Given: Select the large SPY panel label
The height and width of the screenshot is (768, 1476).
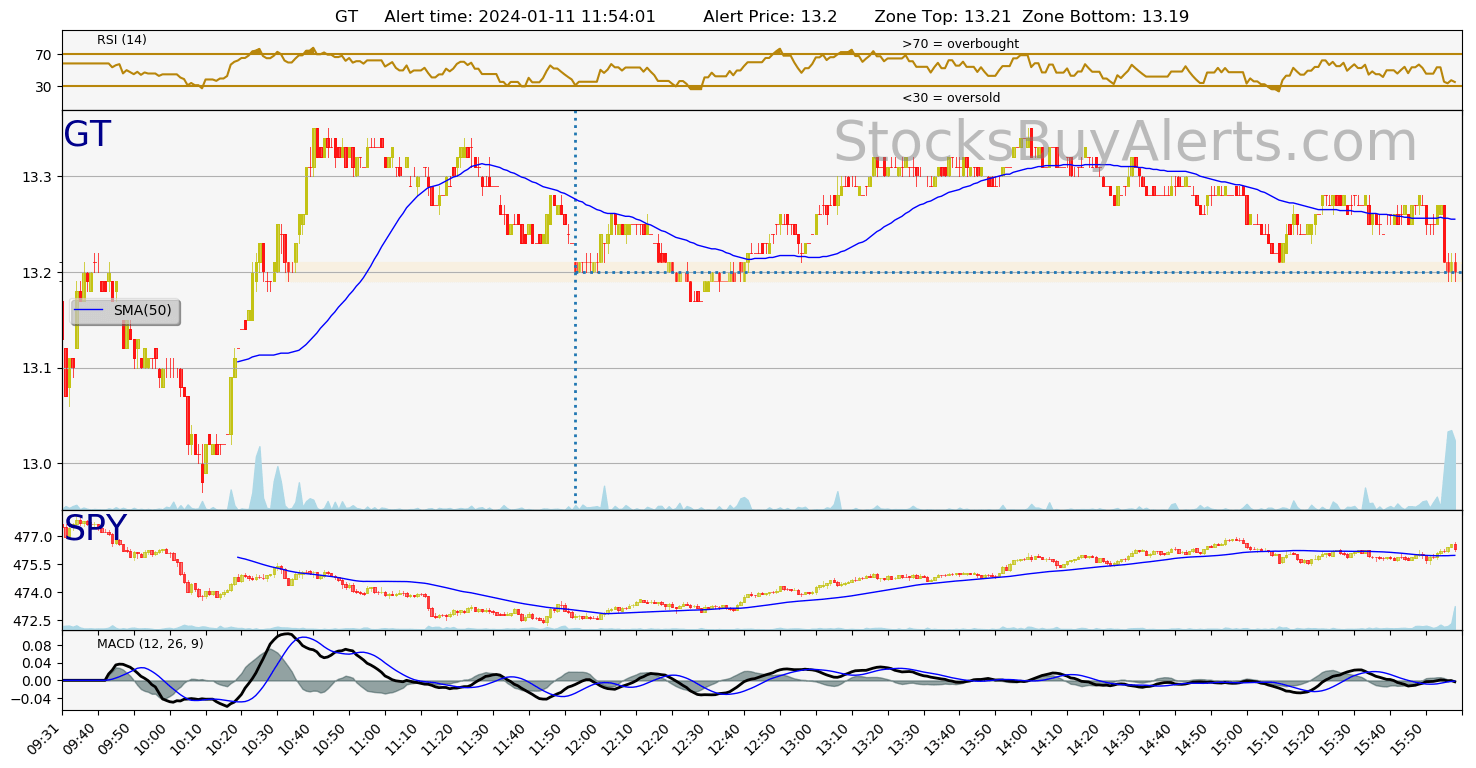Looking at the screenshot, I should pyautogui.click(x=95, y=528).
